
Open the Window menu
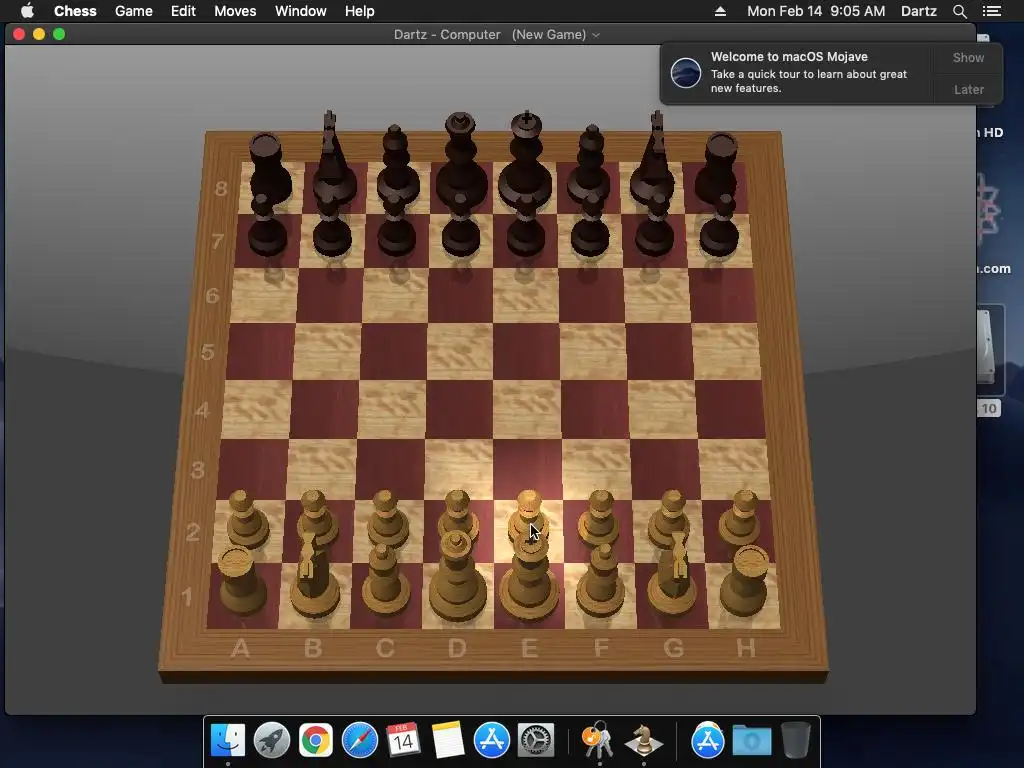pyautogui.click(x=300, y=11)
